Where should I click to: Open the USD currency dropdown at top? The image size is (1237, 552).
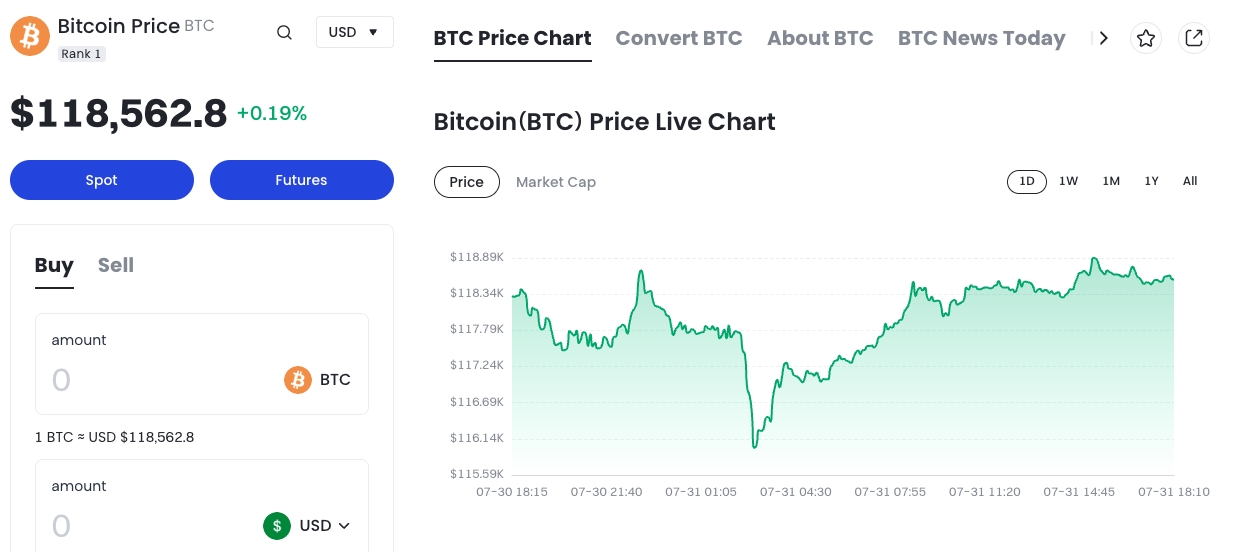pos(354,32)
